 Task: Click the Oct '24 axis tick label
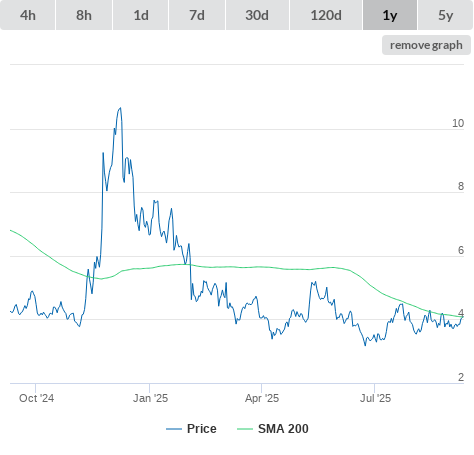point(36,398)
